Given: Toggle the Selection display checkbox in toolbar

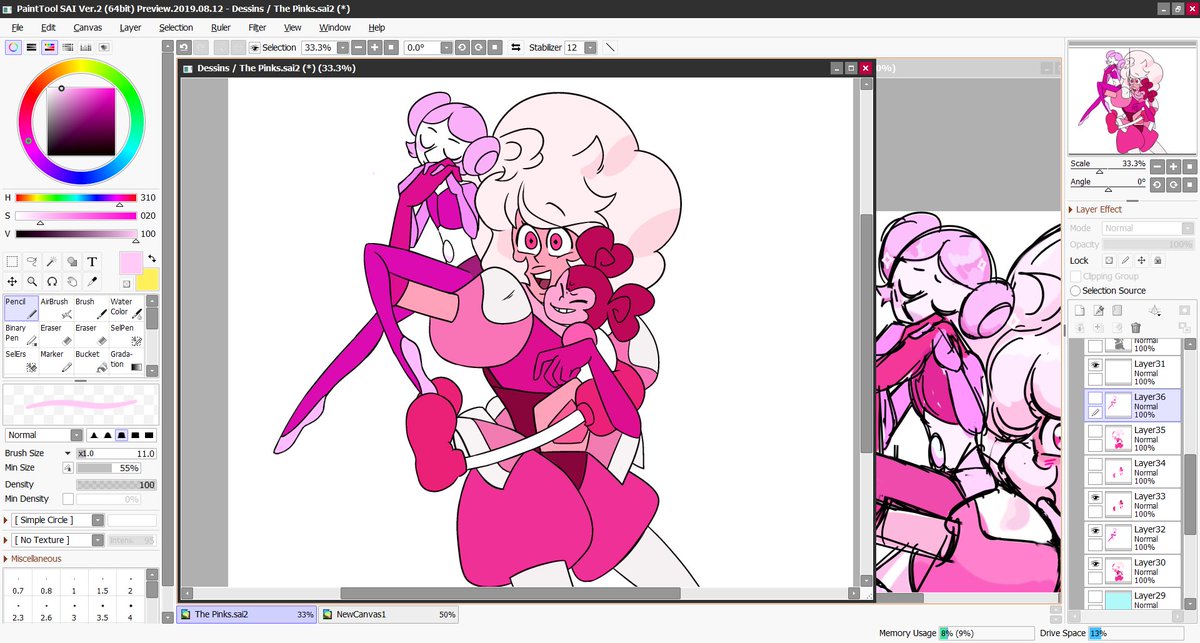Looking at the screenshot, I should [255, 47].
